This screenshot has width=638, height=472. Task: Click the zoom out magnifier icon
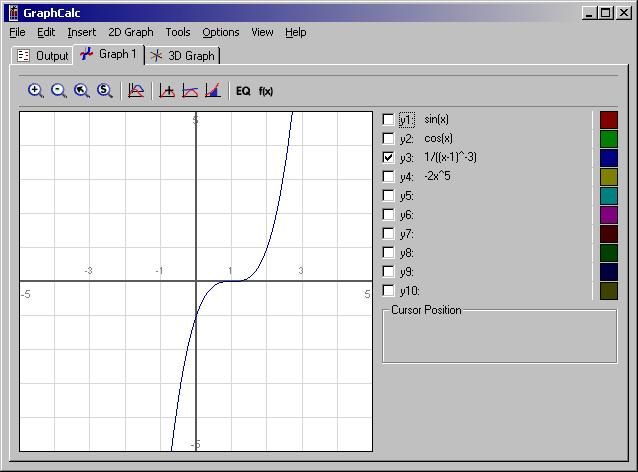[x=59, y=90]
